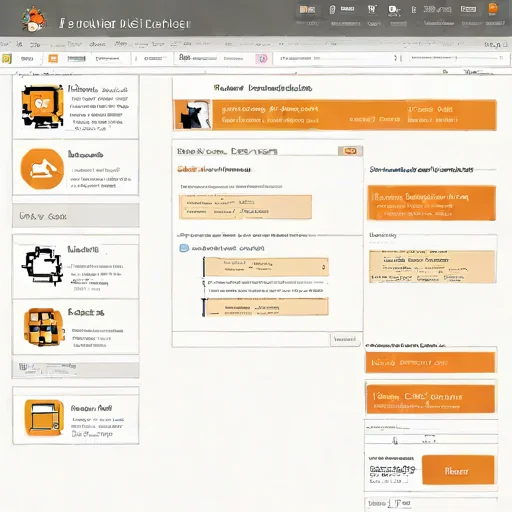Select the beige highlighted box under the orange heading
The width and height of the screenshot is (512, 512).
[245, 207]
